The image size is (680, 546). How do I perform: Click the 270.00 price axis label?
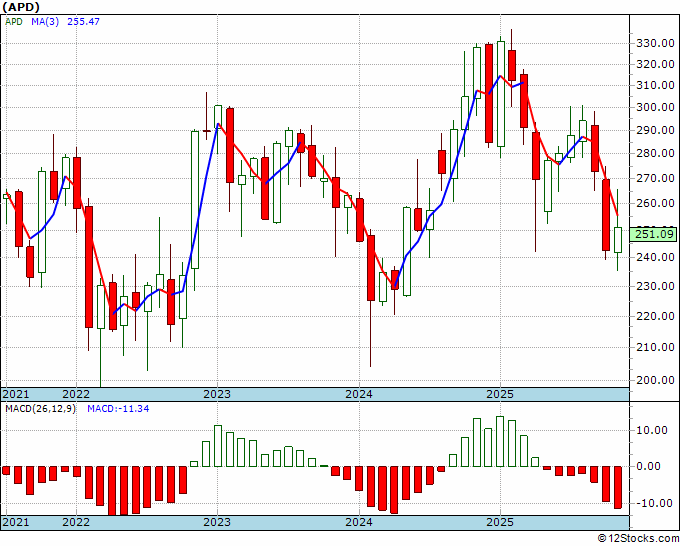(x=655, y=178)
